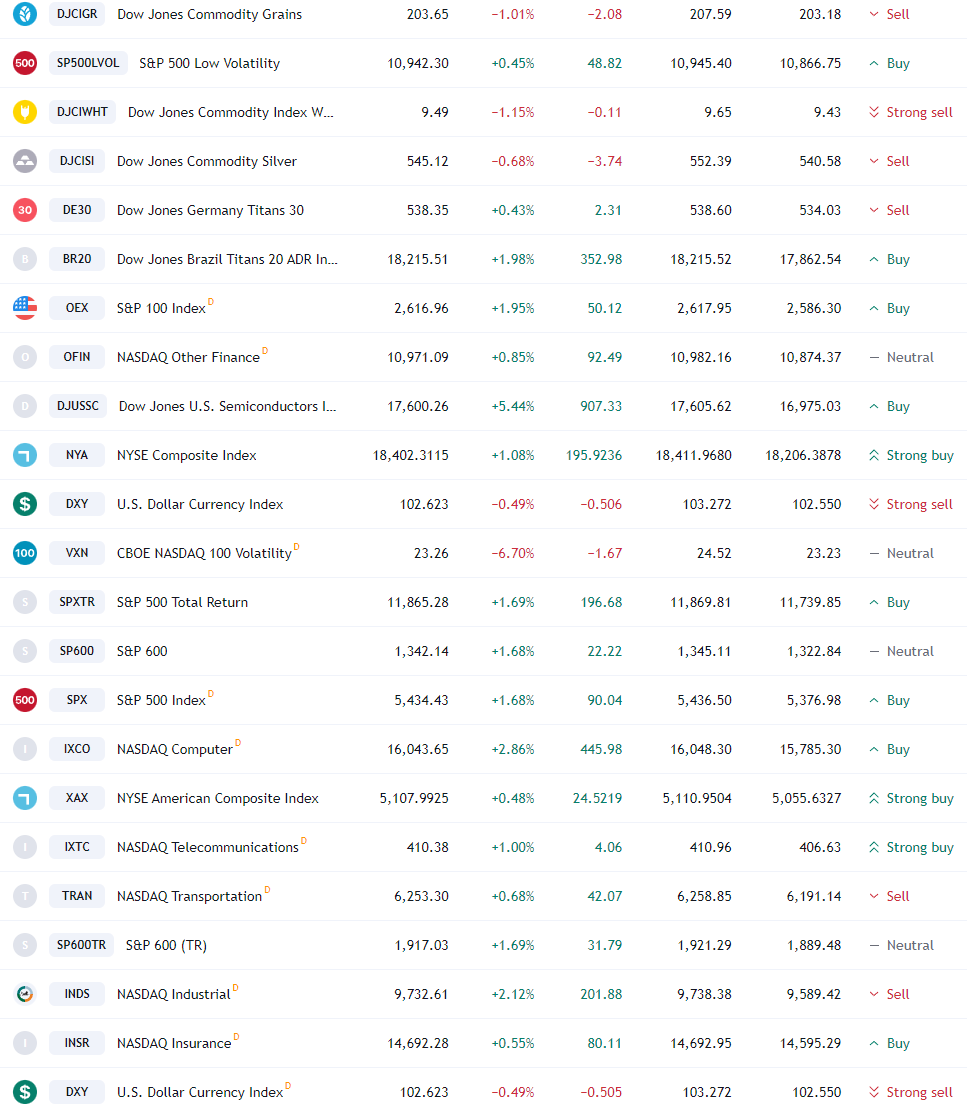Click the XAX ticker symbol
This screenshot has width=967, height=1105.
tap(77, 798)
